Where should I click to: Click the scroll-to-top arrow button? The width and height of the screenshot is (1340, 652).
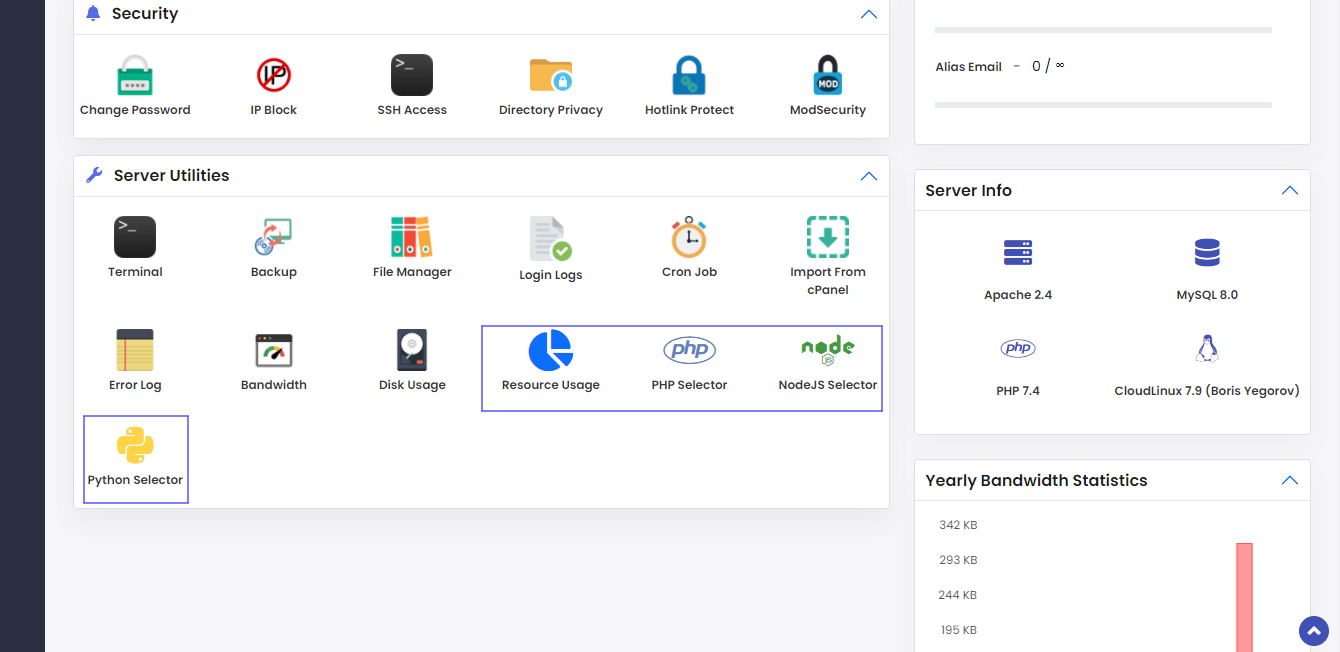point(1313,631)
